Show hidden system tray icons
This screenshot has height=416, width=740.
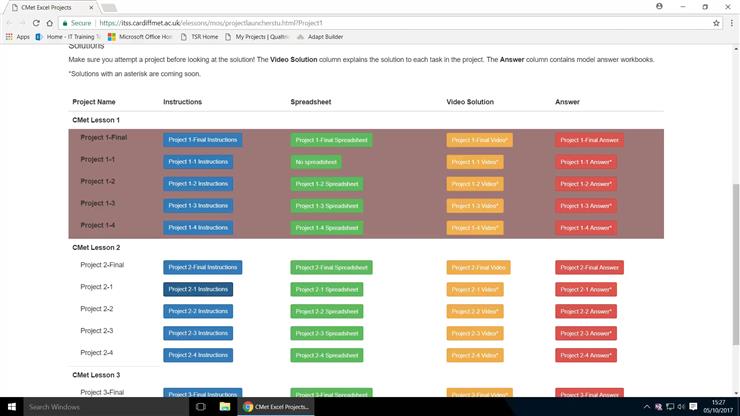(x=647, y=407)
